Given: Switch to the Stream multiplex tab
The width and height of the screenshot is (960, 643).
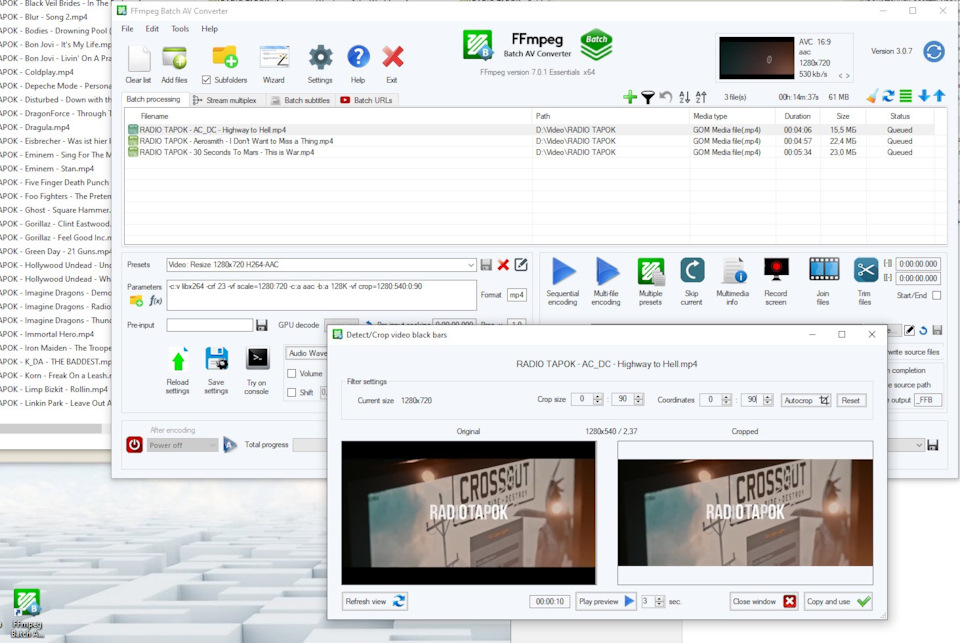Looking at the screenshot, I should [x=225, y=100].
